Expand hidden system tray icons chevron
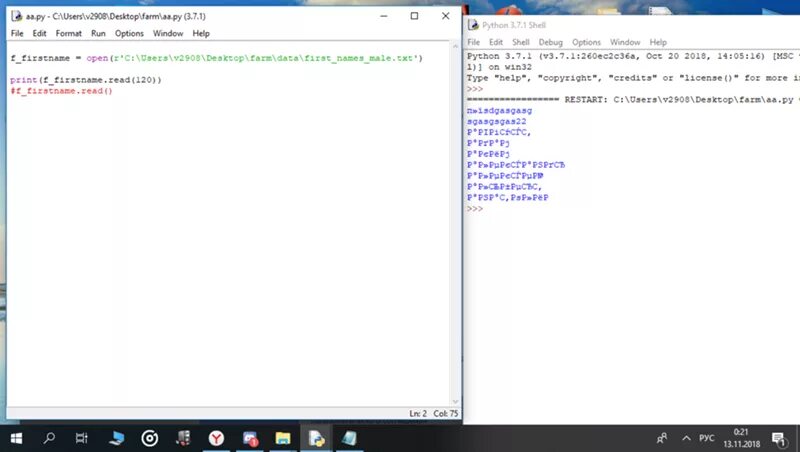Viewport: 800px width, 452px height. (x=686, y=438)
